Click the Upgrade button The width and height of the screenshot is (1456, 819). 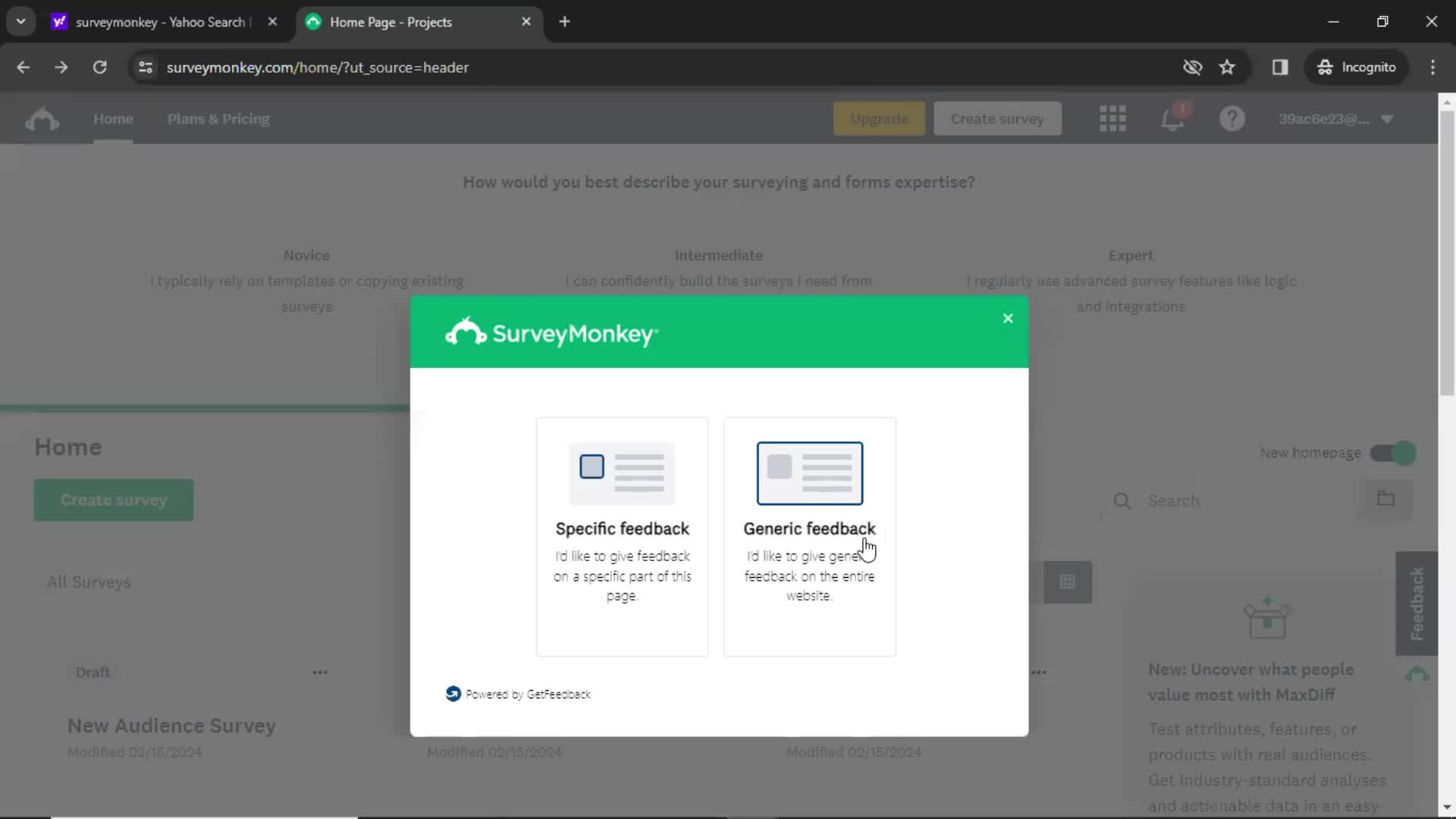click(879, 119)
